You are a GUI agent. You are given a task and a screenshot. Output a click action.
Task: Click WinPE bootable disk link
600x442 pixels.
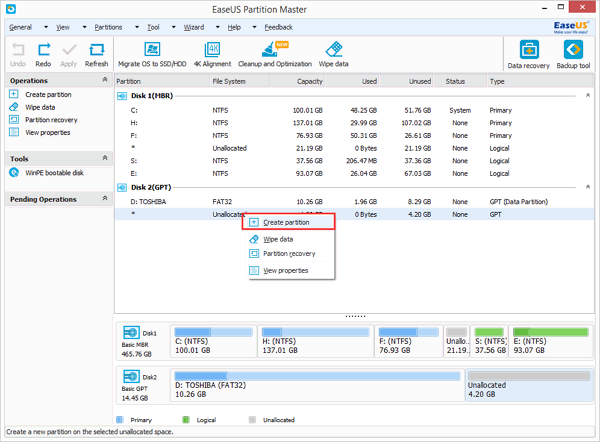54,173
